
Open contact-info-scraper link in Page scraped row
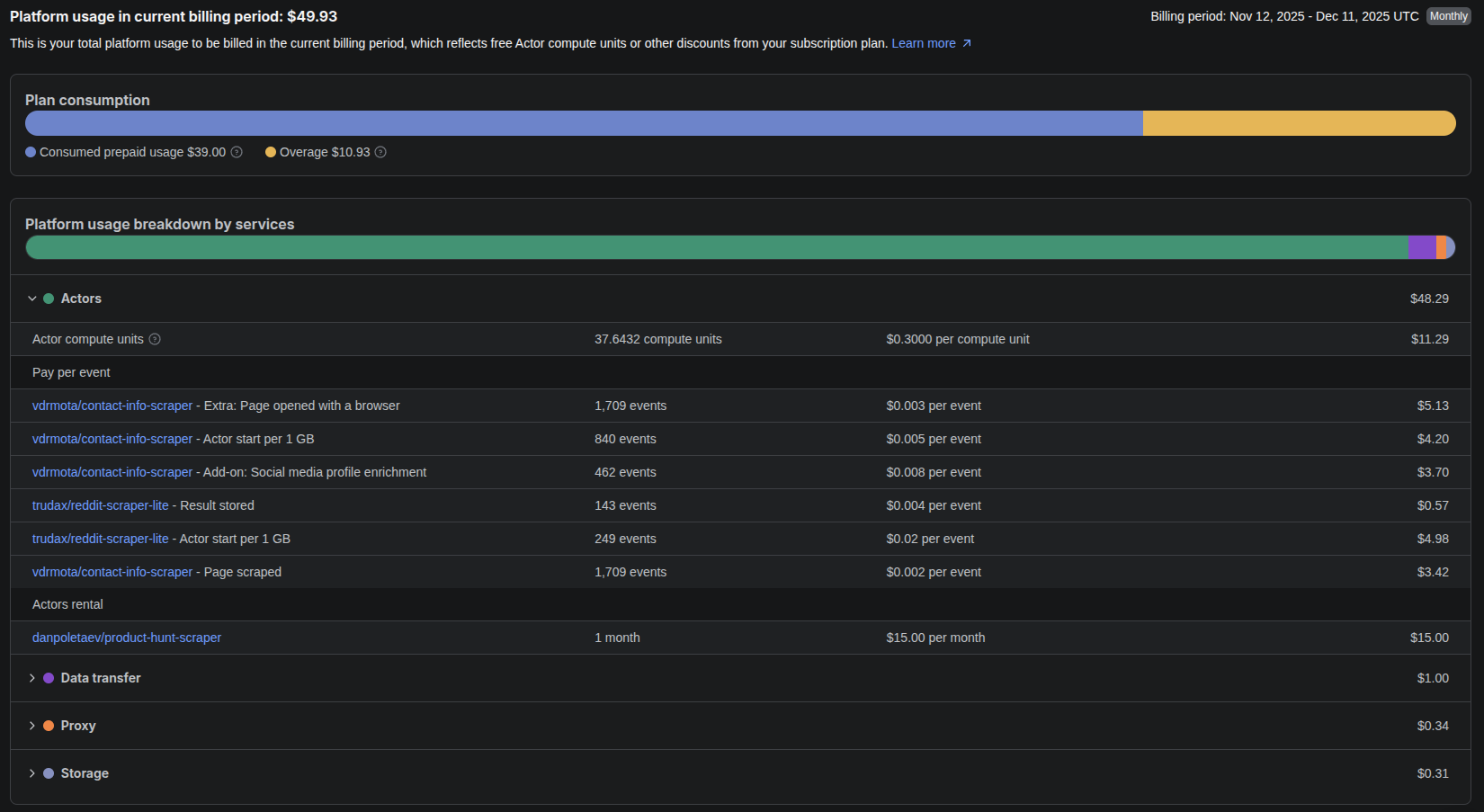coord(112,572)
